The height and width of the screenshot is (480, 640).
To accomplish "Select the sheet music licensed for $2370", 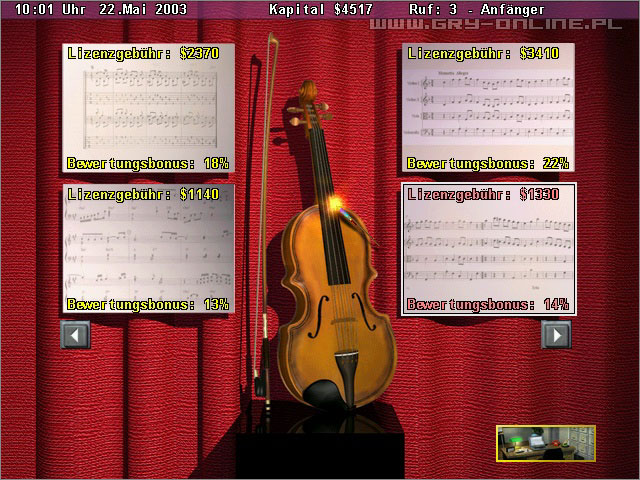I will pyautogui.click(x=149, y=108).
